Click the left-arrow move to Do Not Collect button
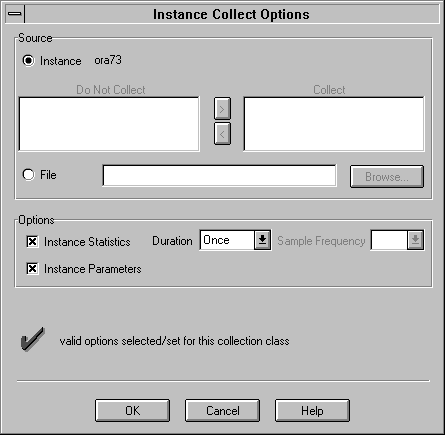The width and height of the screenshot is (445, 435). point(222,134)
